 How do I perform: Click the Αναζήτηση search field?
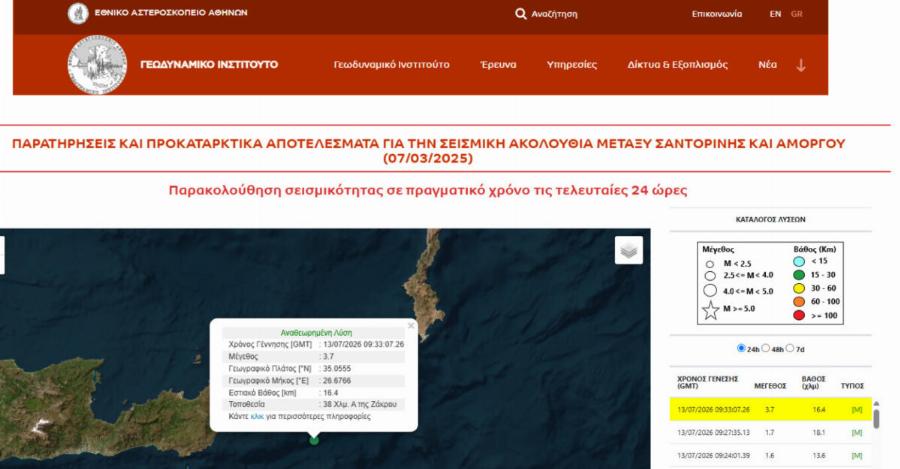tap(554, 14)
